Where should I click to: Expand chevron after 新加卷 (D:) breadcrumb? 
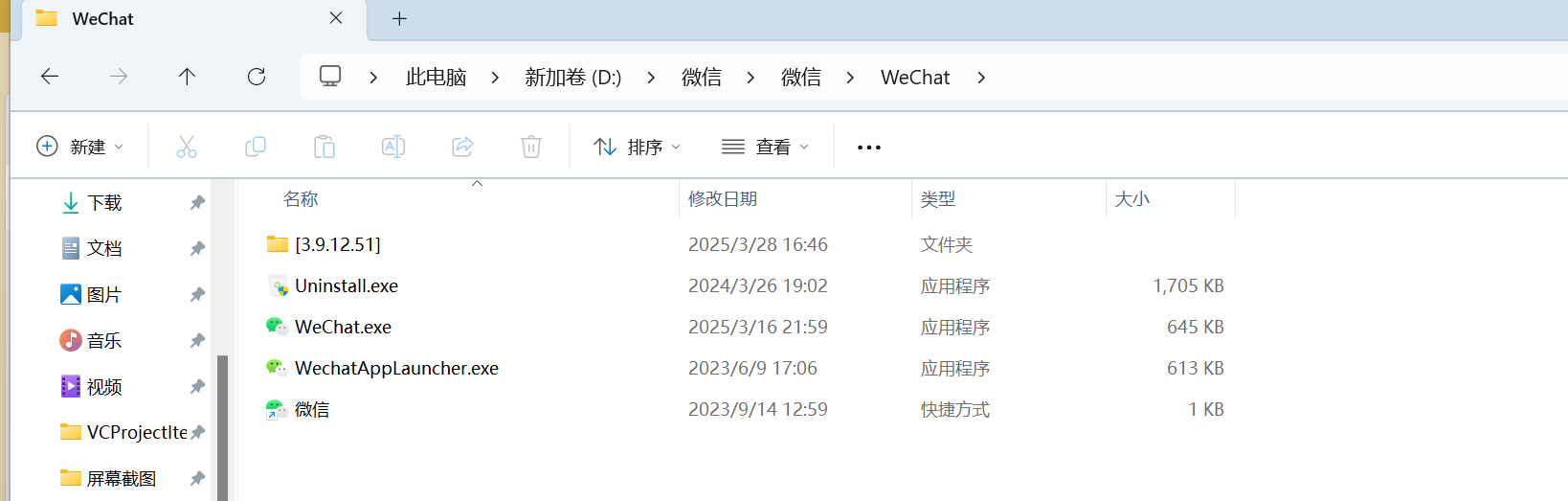click(651, 77)
